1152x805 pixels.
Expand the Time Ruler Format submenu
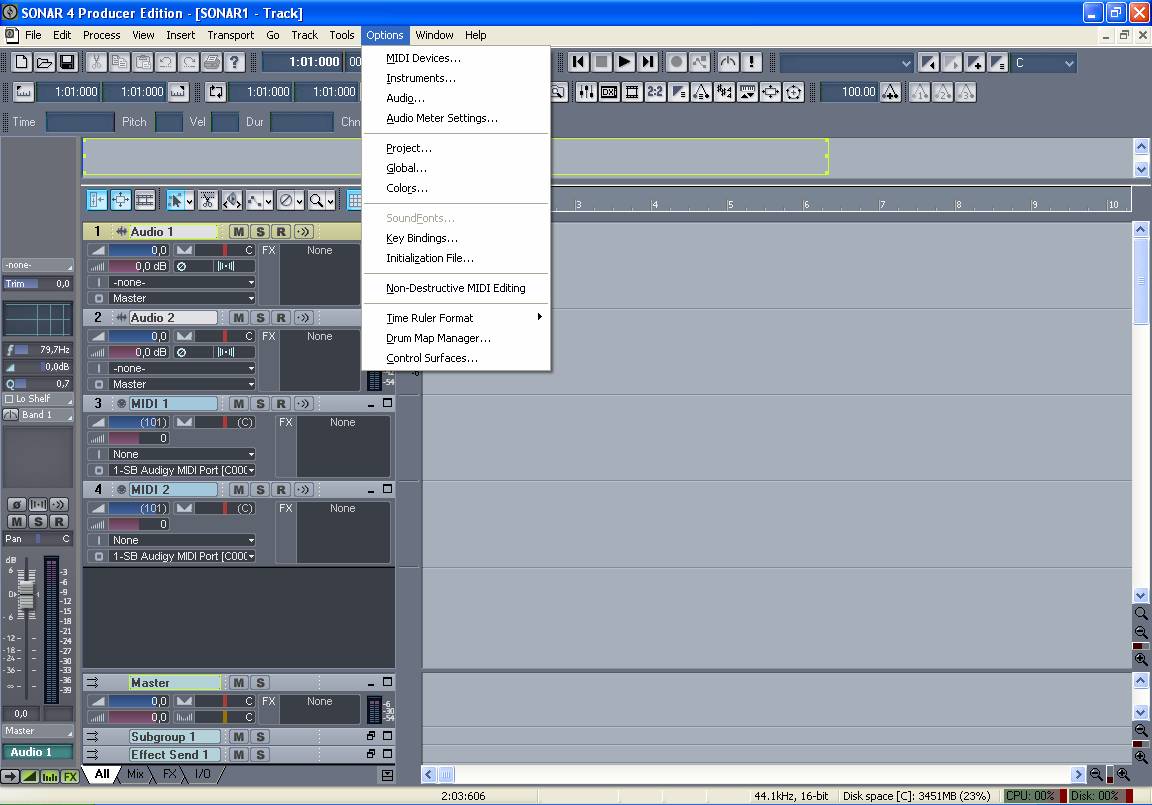coord(456,318)
